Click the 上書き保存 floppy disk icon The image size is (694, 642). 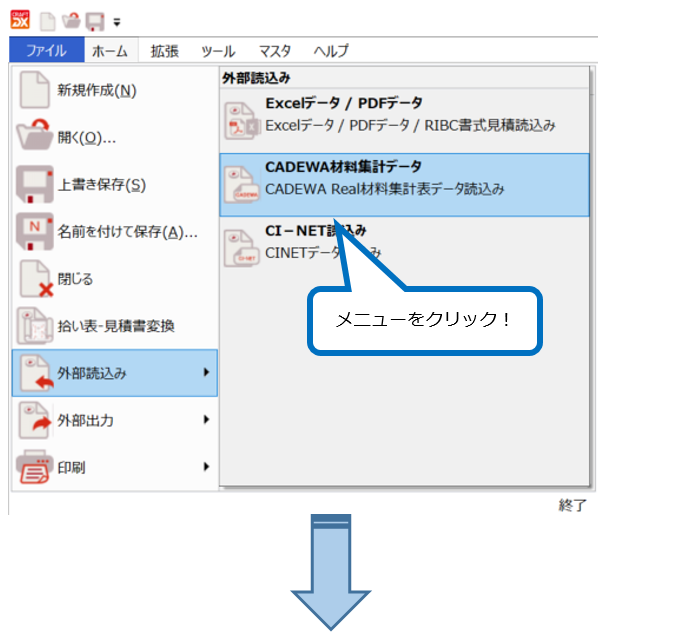pos(35,185)
